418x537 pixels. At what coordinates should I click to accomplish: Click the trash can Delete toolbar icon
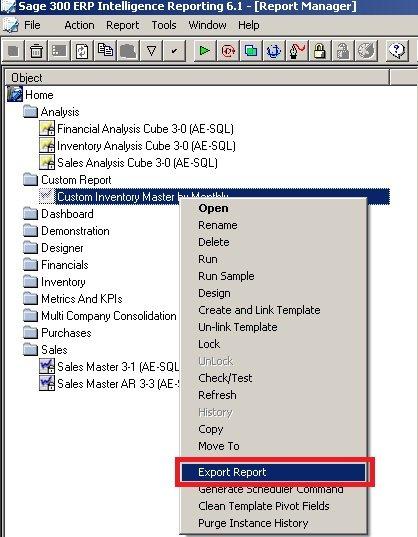36,51
